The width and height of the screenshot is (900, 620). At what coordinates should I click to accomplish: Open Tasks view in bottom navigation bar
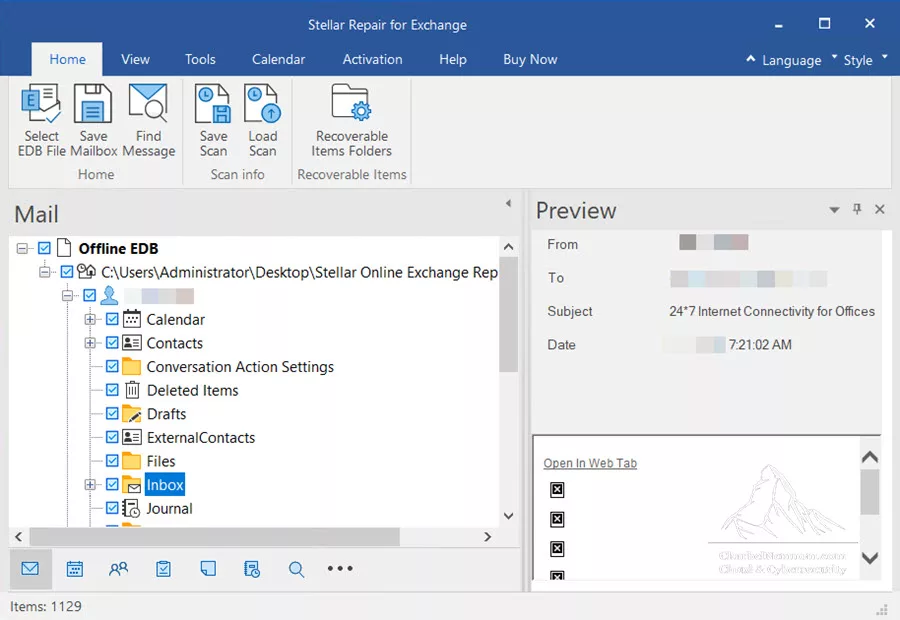tap(164, 569)
